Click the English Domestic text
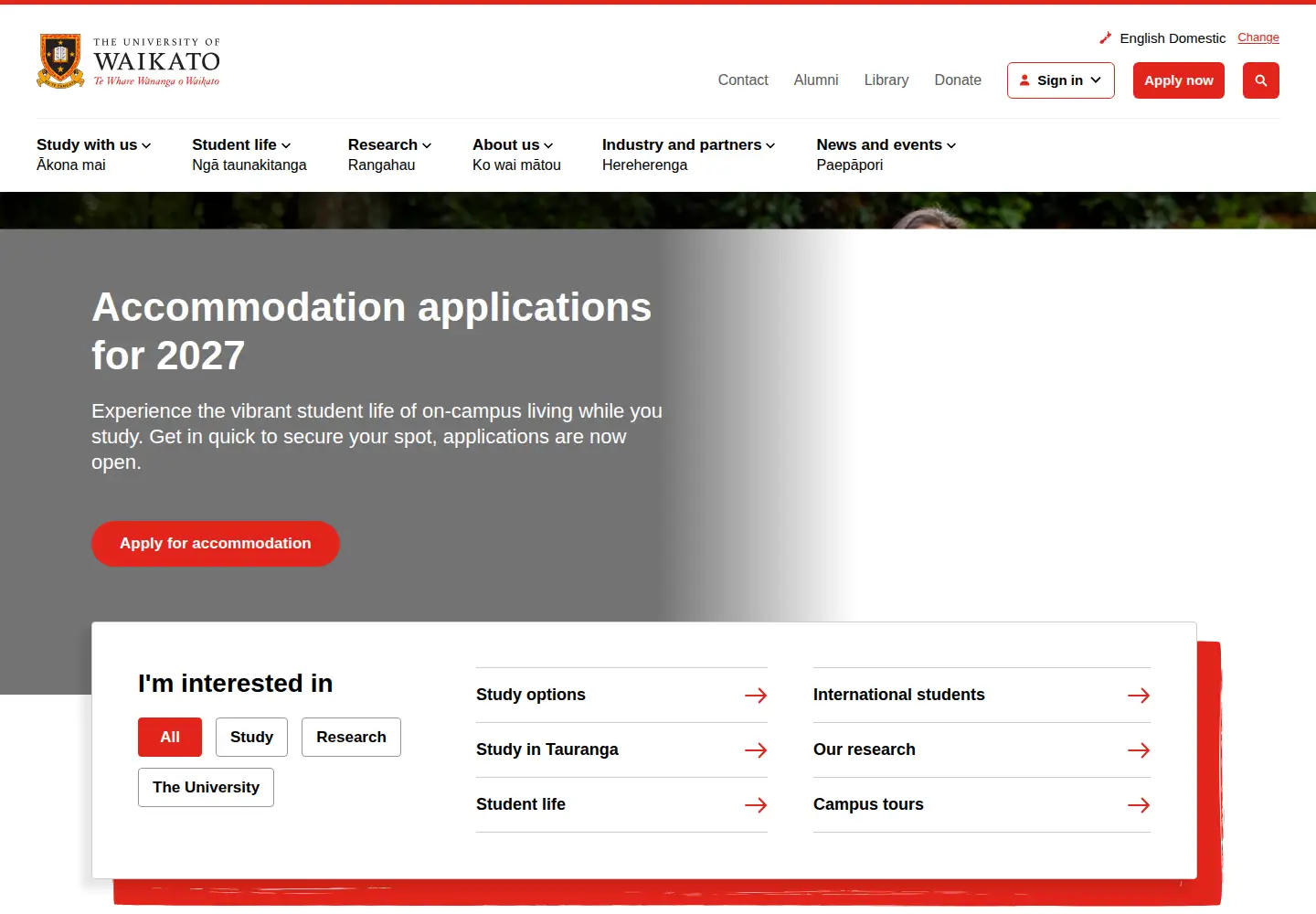This screenshot has height=914, width=1316. tap(1173, 38)
